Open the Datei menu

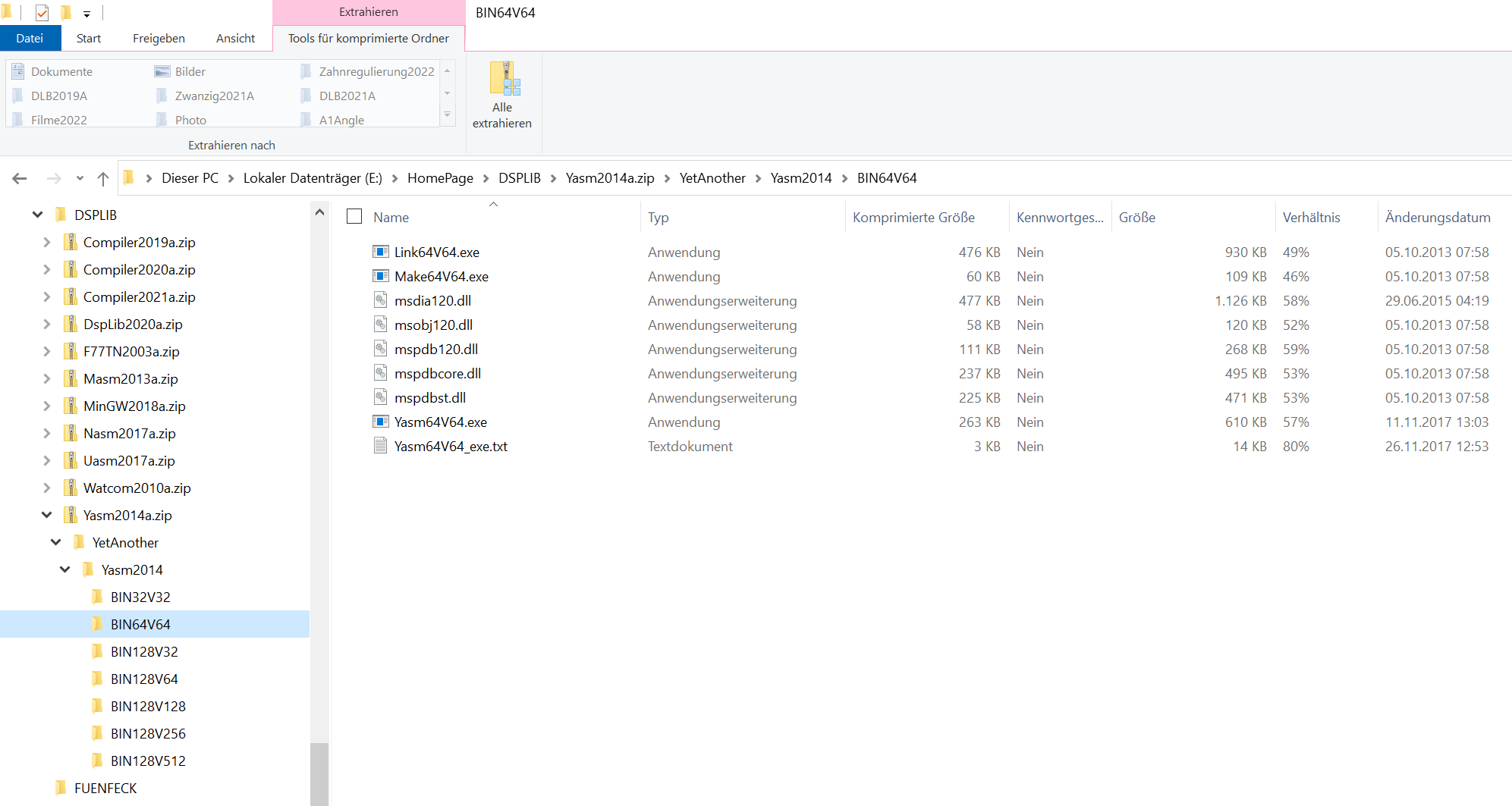pyautogui.click(x=30, y=38)
